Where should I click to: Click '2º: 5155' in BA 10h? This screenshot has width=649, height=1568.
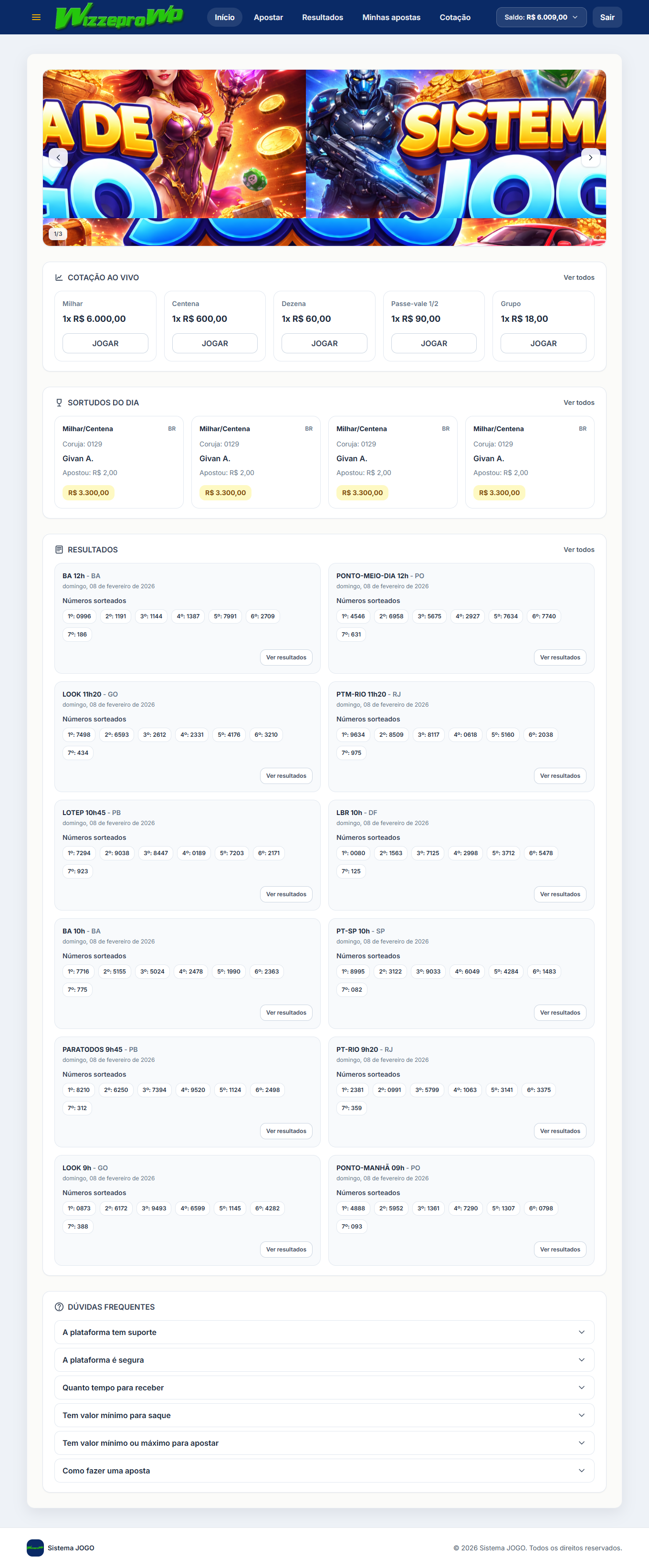pos(115,972)
